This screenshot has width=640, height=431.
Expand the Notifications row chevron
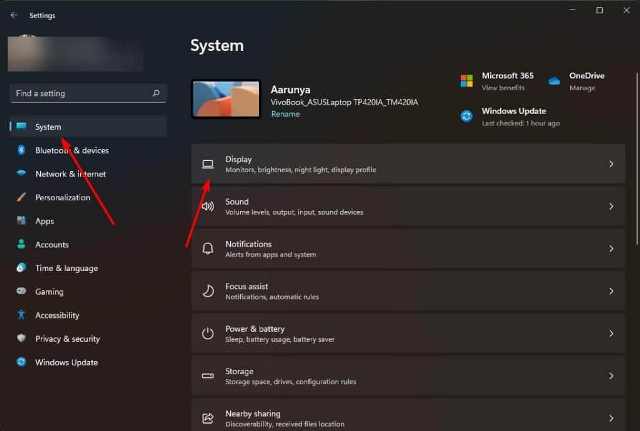click(x=611, y=249)
